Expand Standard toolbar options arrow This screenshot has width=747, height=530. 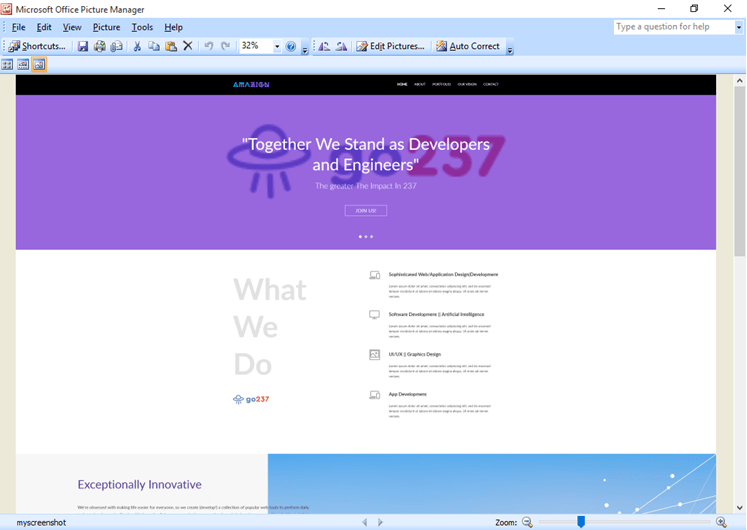click(305, 49)
